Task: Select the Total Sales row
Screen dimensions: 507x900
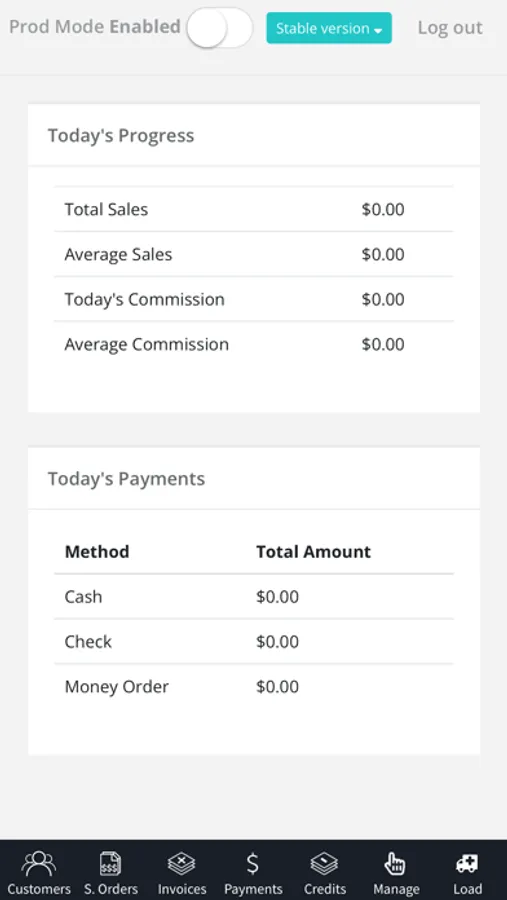Action: coord(253,209)
